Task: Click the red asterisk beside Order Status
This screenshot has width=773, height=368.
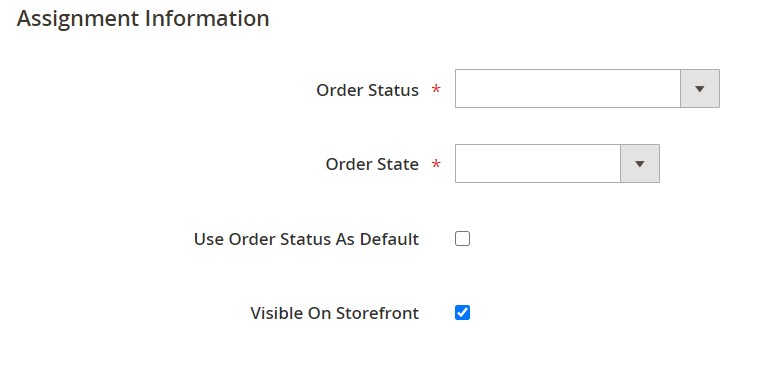Action: point(436,89)
